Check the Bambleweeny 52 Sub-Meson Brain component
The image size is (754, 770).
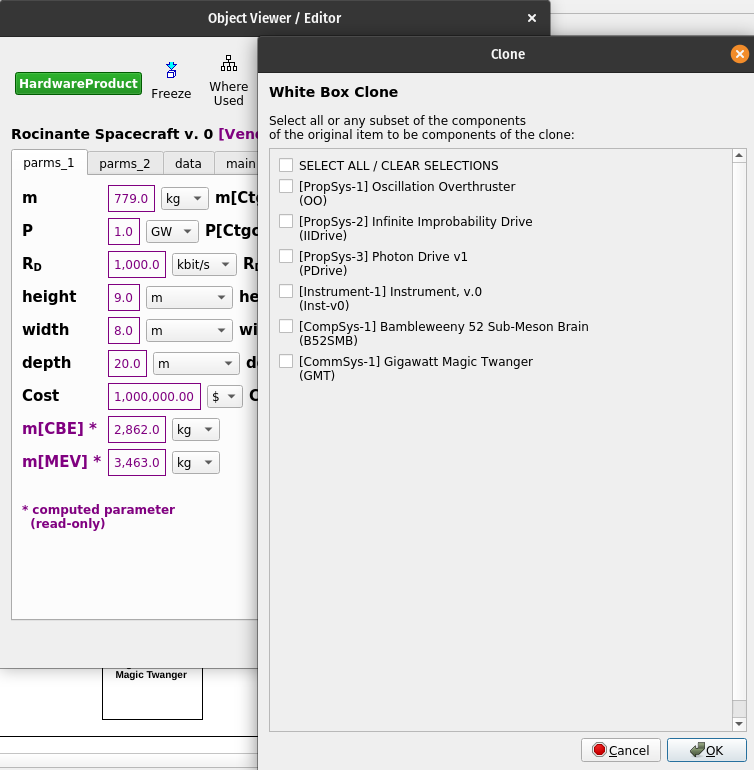coord(286,326)
